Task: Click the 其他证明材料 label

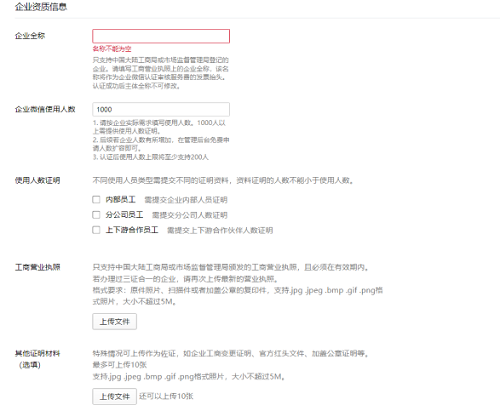Action: point(37,353)
